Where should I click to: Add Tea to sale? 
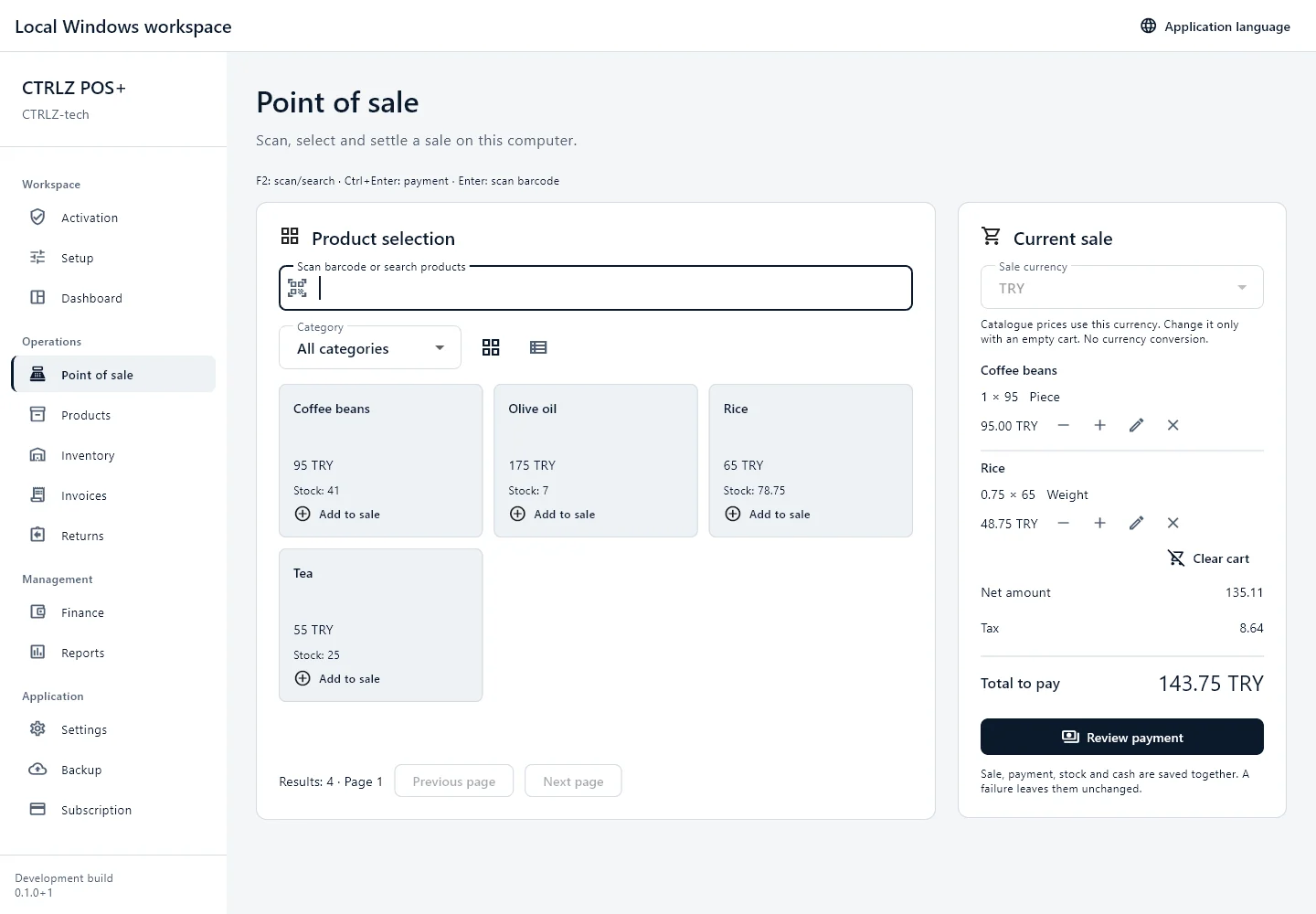(337, 678)
